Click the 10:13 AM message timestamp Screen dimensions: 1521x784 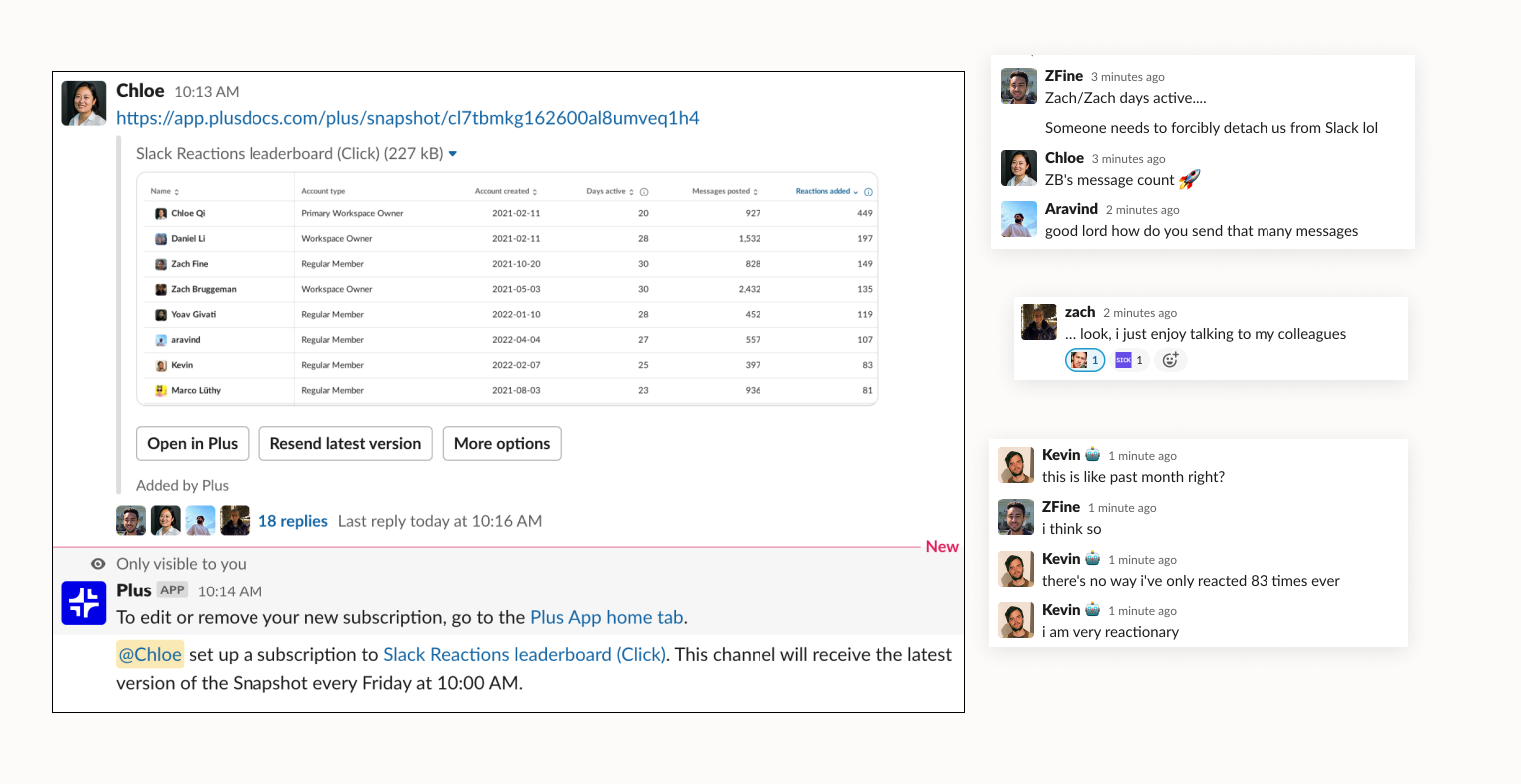[x=207, y=92]
